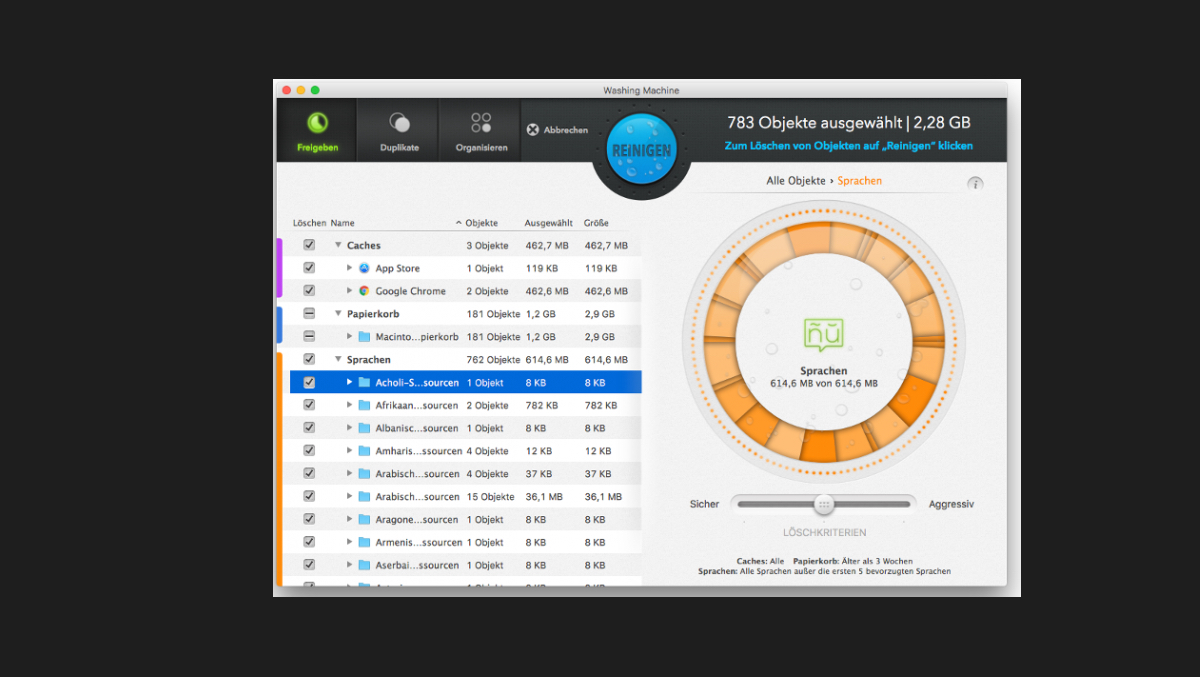Sort the list by Objekte column

(481, 223)
